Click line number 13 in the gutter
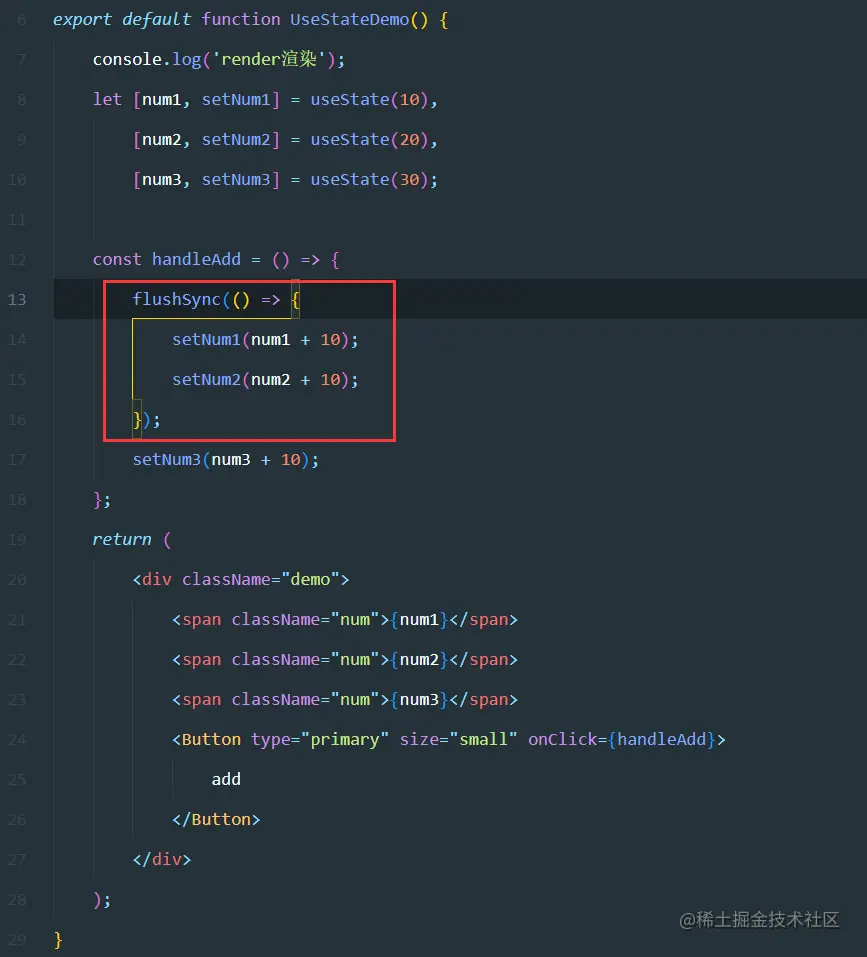867x957 pixels. [x=17, y=300]
